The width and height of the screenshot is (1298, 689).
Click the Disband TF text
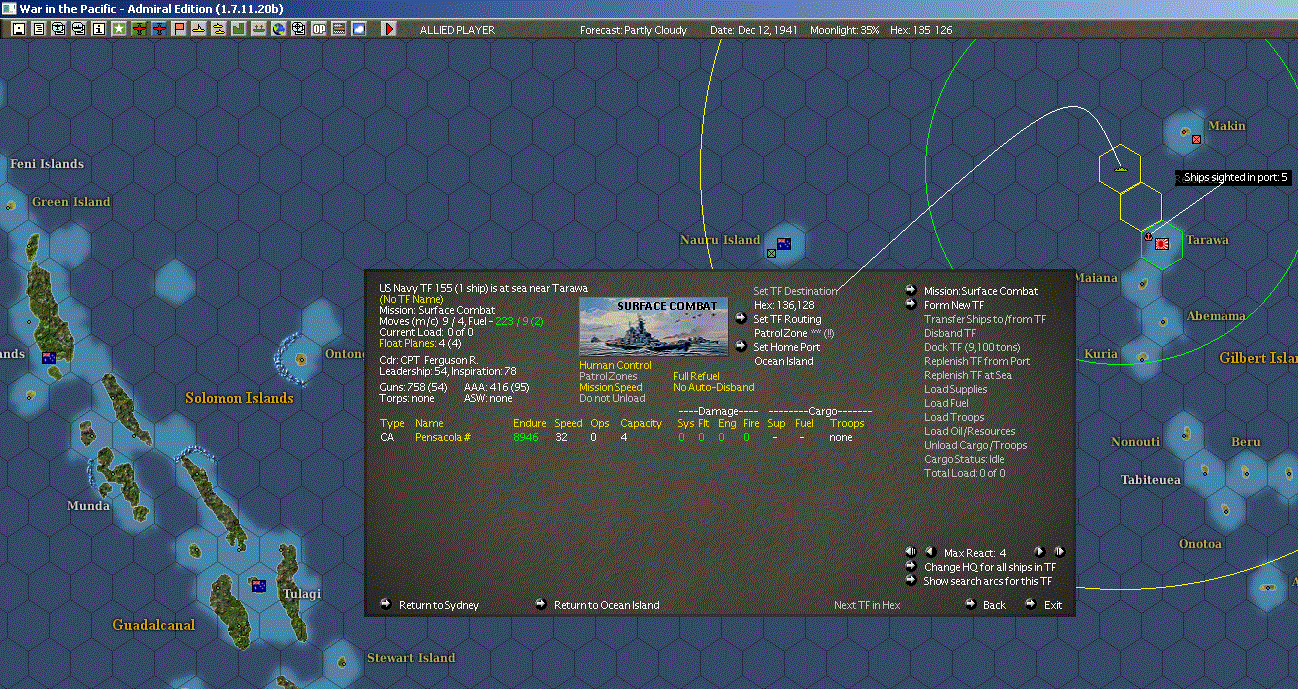[x=950, y=333]
